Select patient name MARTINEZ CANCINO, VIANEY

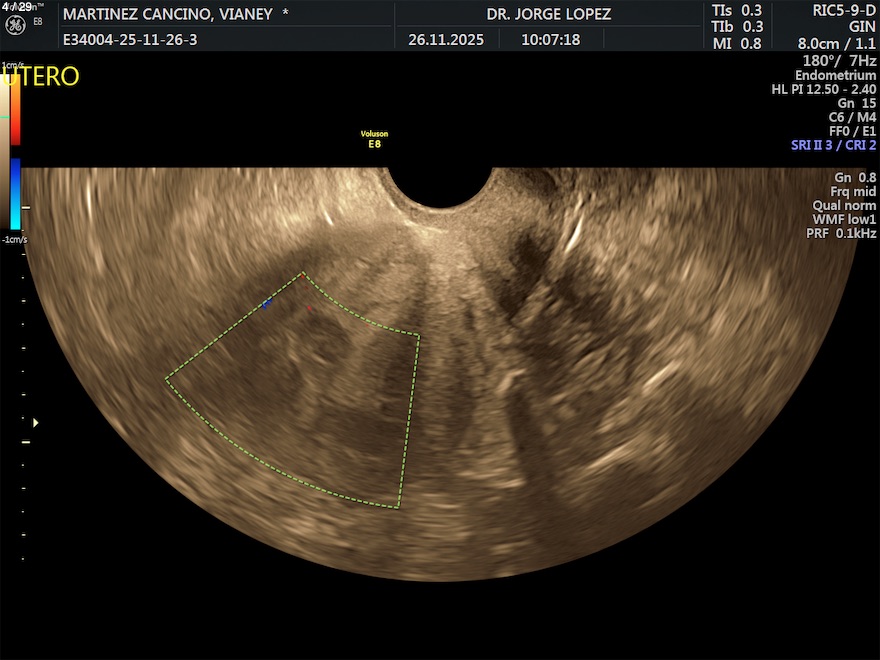(x=175, y=14)
